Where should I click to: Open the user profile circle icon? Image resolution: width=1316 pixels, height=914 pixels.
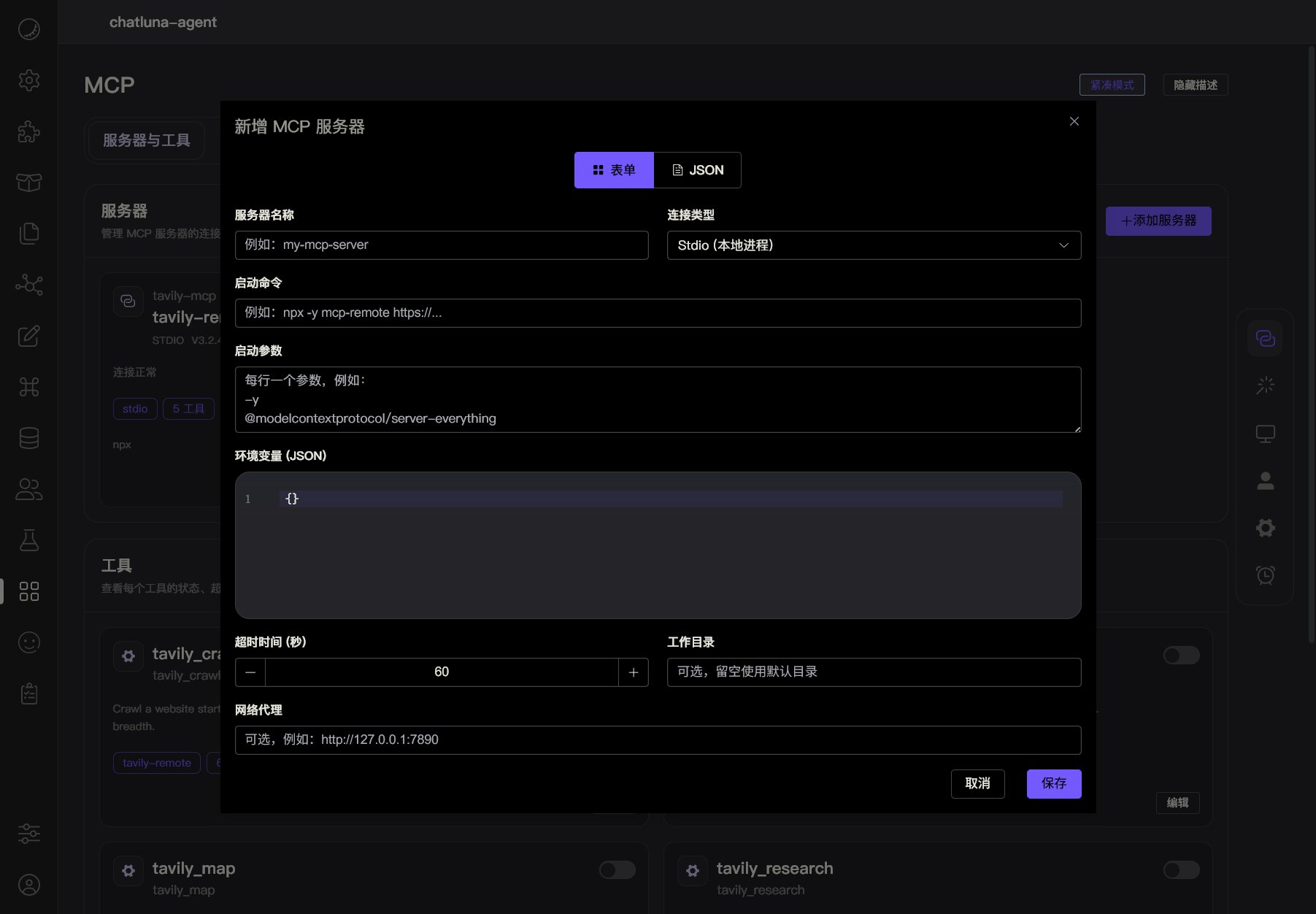(x=28, y=885)
